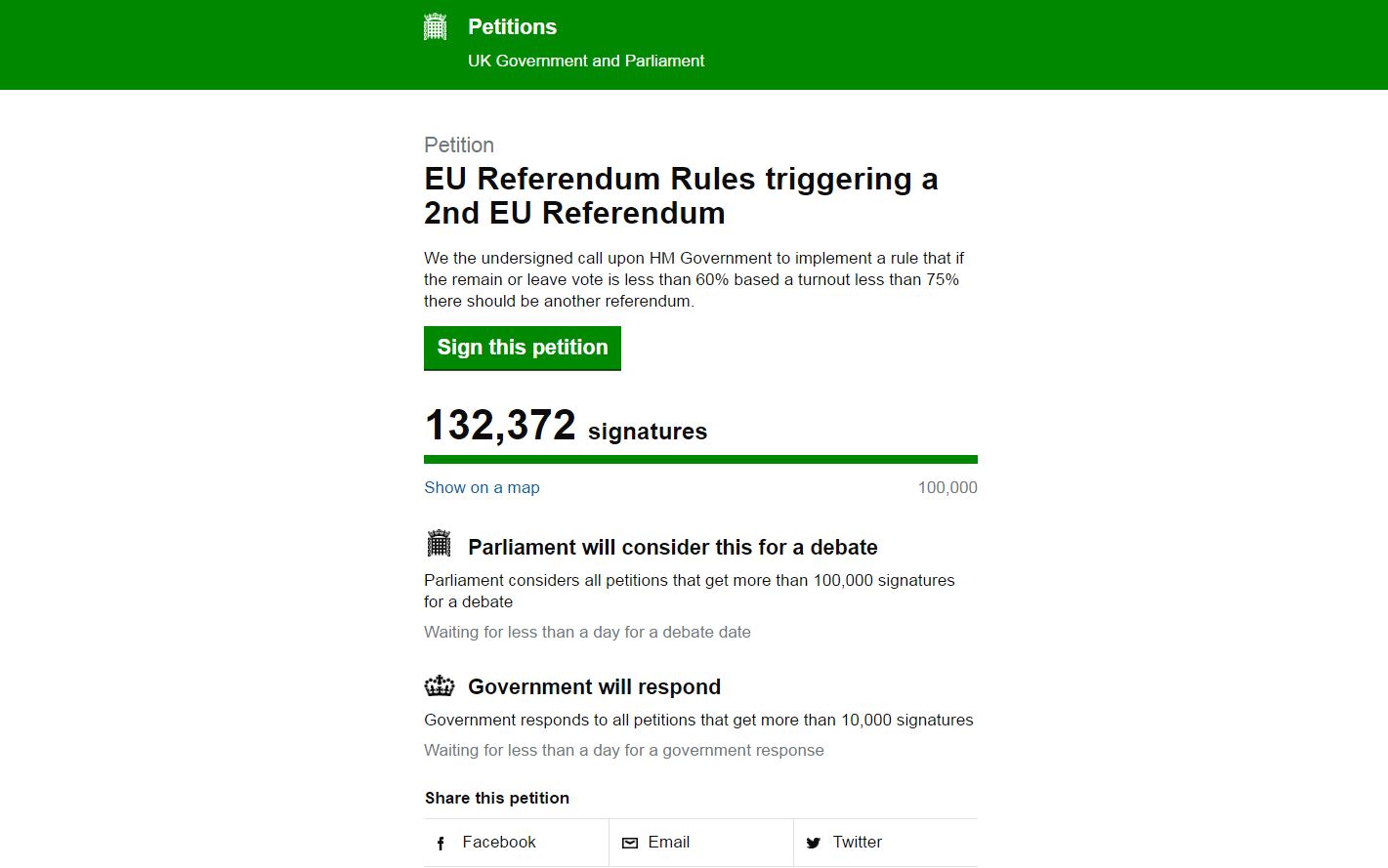Click the Sign this petition button

coord(523,349)
